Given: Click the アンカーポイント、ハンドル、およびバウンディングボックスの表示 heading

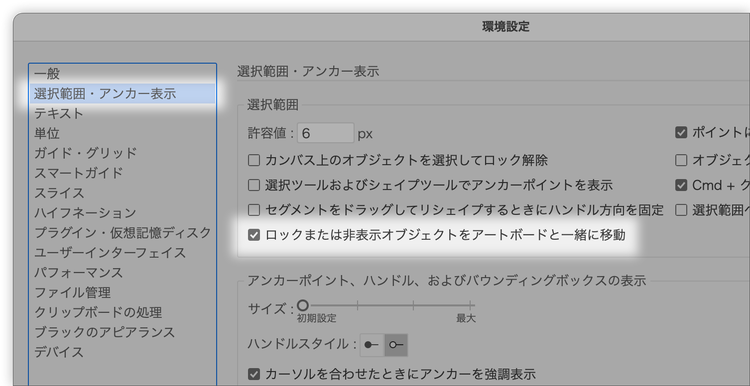Looking at the screenshot, I should point(447,280).
